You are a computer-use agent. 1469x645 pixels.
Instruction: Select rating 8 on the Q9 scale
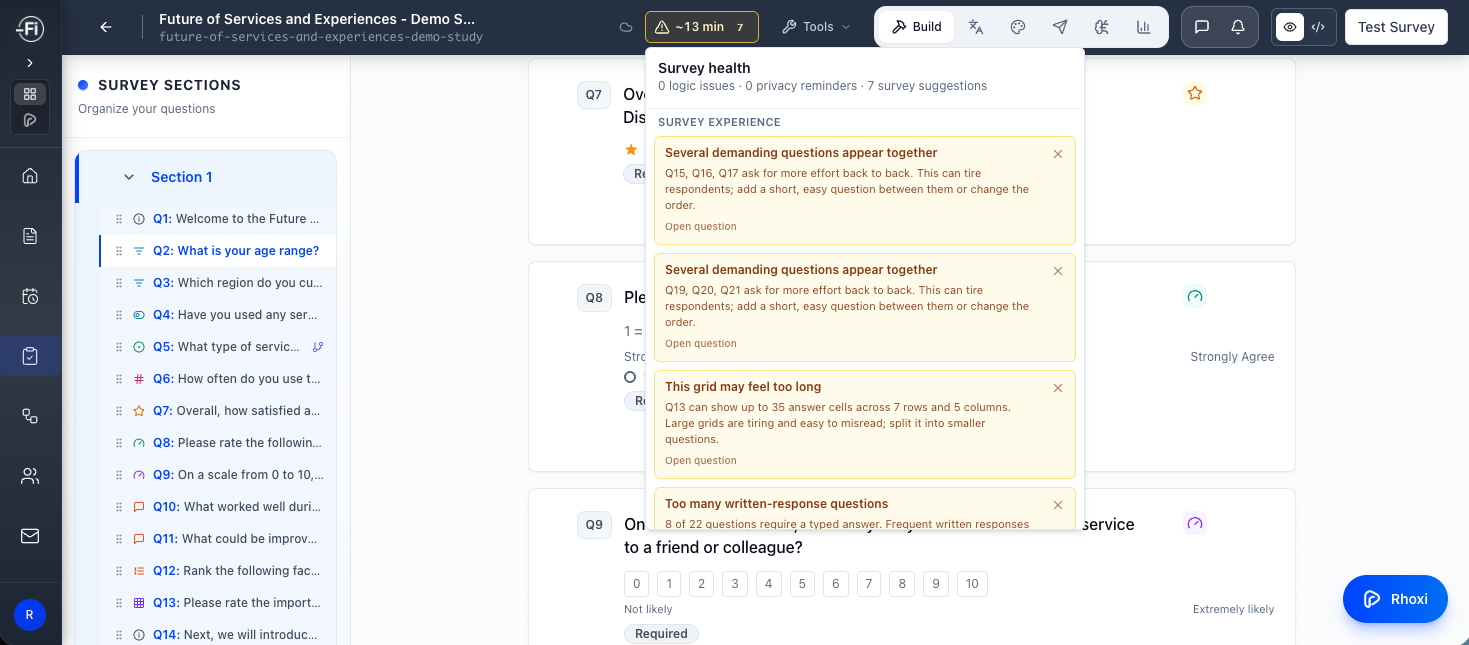coord(902,584)
